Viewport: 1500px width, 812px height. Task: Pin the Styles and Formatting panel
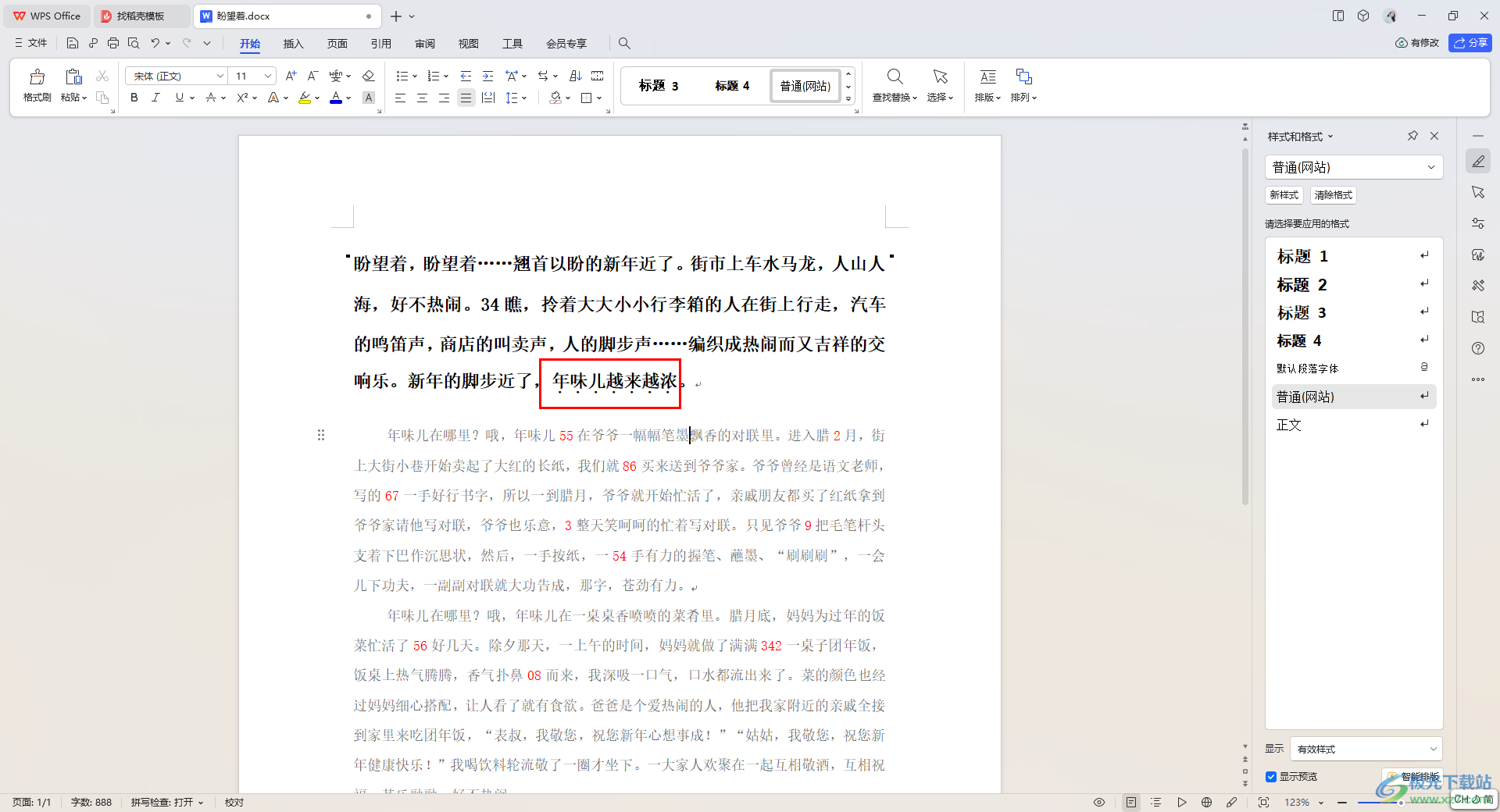pos(1412,136)
